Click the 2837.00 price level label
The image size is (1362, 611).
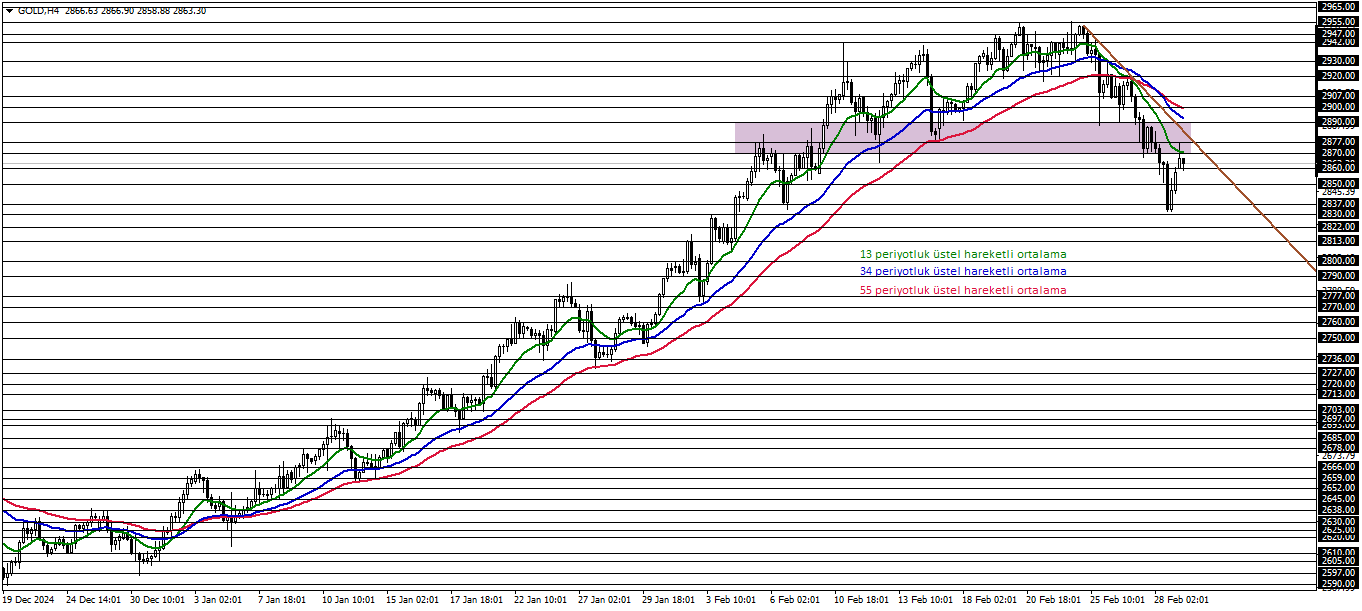pos(1337,203)
